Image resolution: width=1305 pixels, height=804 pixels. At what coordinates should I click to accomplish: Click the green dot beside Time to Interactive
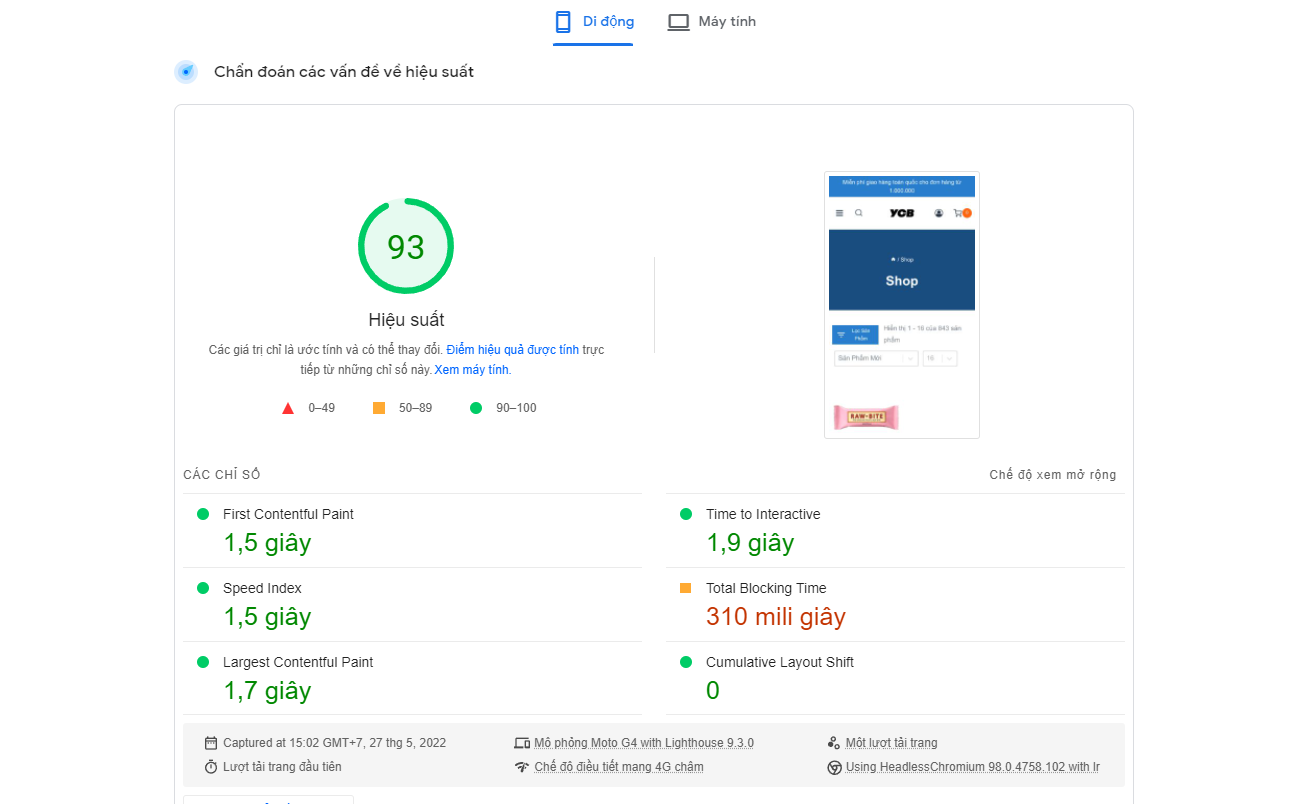pyautogui.click(x=686, y=514)
